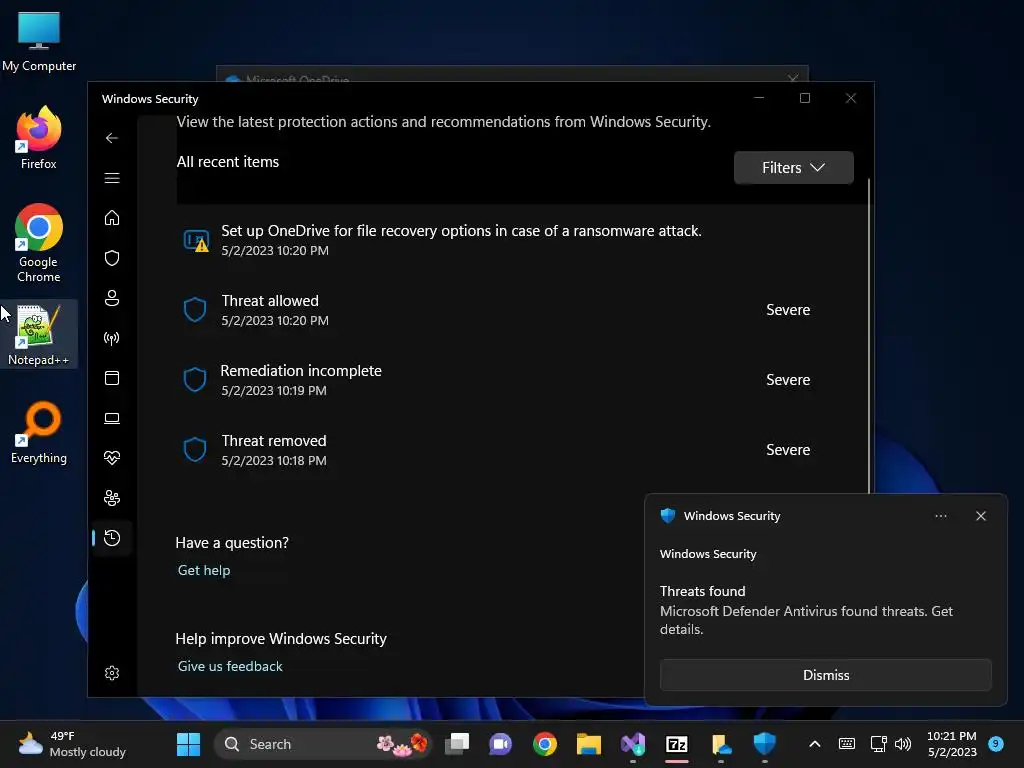The image size is (1024, 768).
Task: Click the Get help link
Action: (204, 570)
